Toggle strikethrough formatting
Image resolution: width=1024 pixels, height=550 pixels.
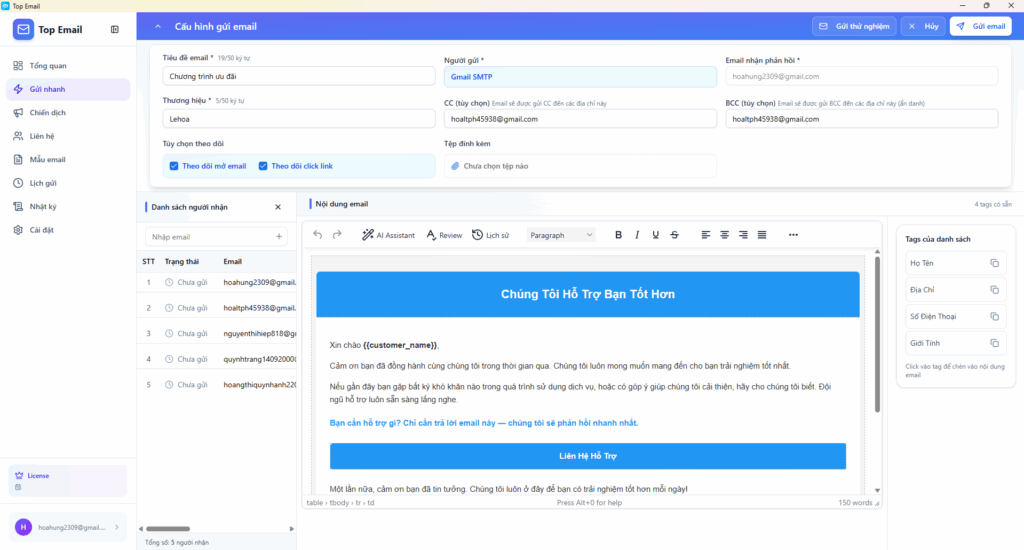(x=674, y=235)
